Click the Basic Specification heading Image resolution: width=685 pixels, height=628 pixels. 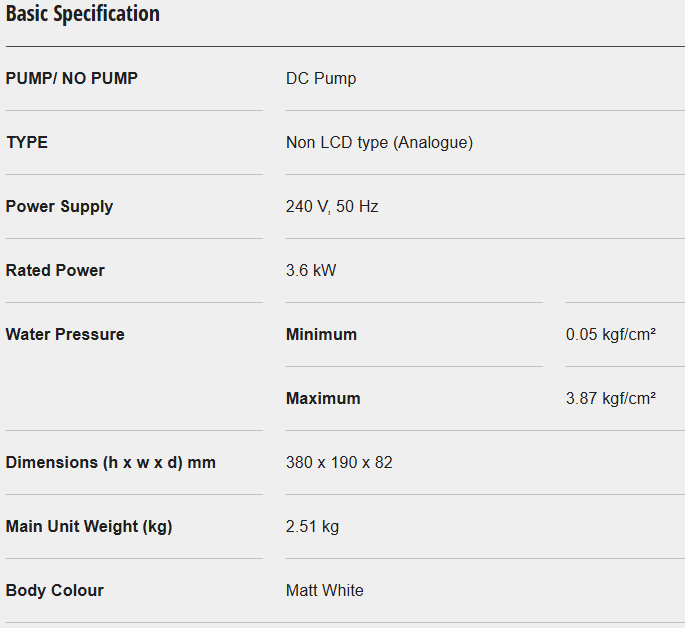click(83, 14)
